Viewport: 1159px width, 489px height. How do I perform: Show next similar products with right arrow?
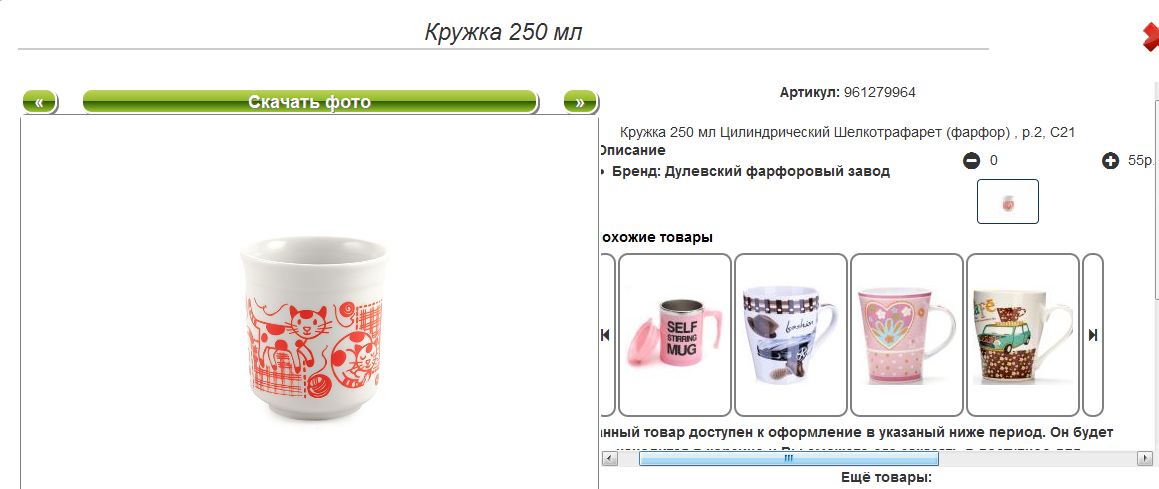point(1092,335)
